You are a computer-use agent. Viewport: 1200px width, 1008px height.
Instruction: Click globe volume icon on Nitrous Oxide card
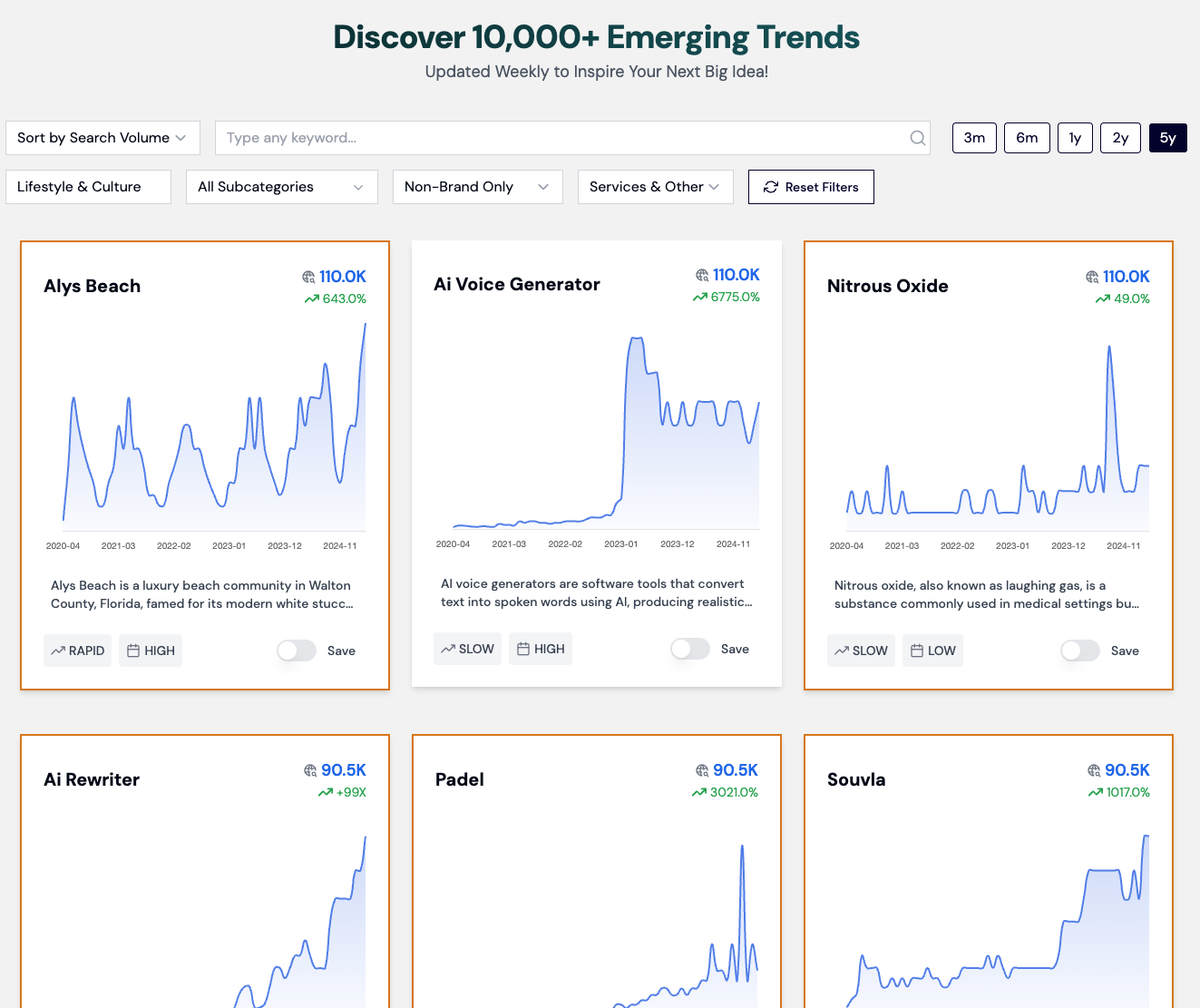click(x=1092, y=277)
